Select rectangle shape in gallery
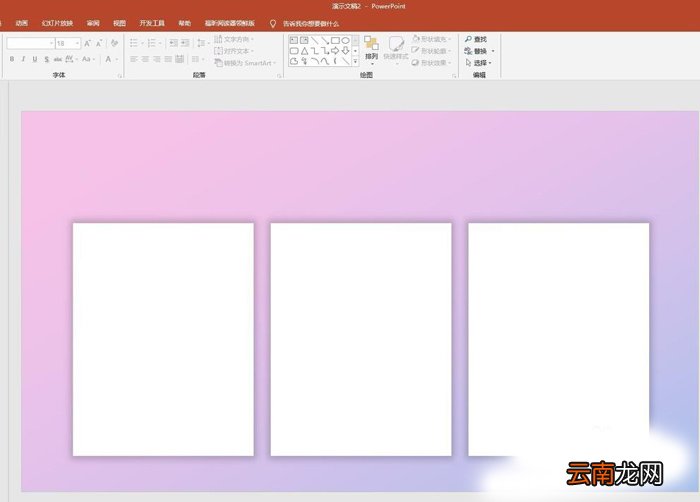The image size is (700, 502). pos(335,40)
